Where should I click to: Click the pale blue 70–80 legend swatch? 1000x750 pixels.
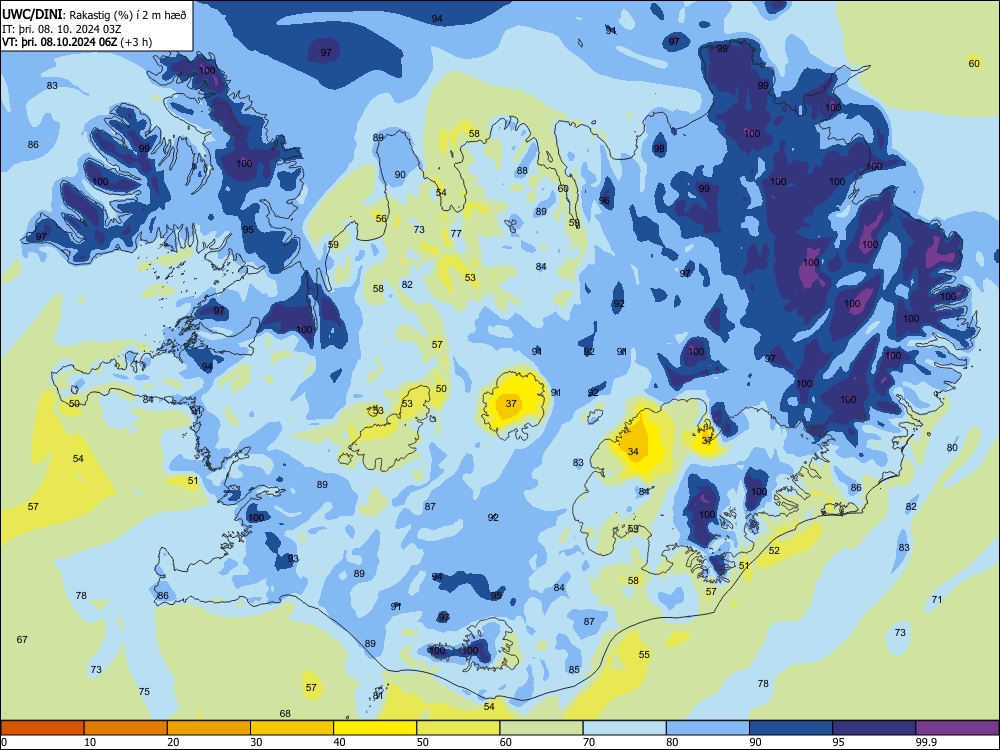pos(624,728)
